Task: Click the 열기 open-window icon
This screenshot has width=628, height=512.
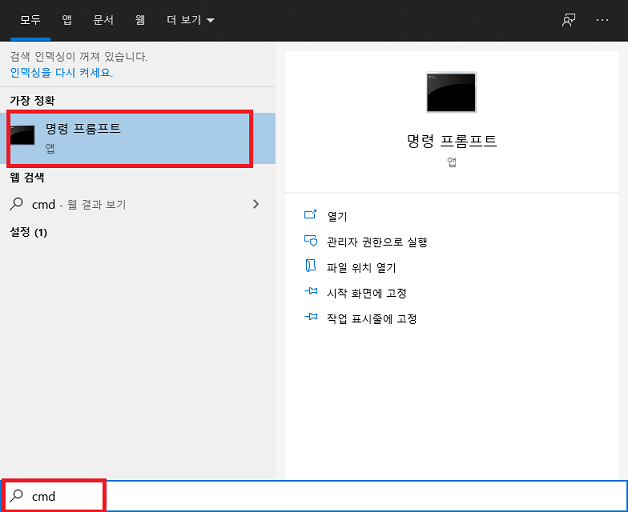Action: [310, 215]
